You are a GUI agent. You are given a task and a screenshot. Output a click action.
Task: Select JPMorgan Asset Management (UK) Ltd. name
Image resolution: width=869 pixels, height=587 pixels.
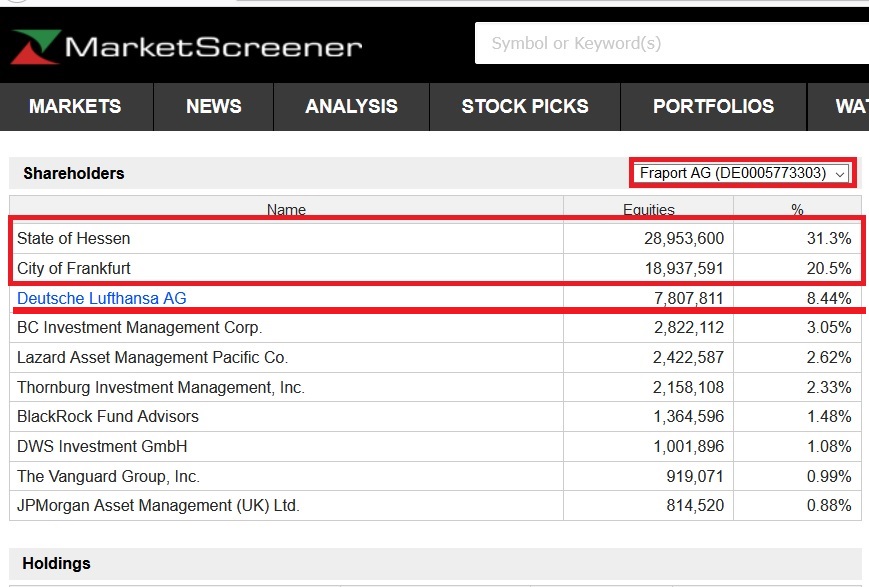pyautogui.click(x=158, y=506)
